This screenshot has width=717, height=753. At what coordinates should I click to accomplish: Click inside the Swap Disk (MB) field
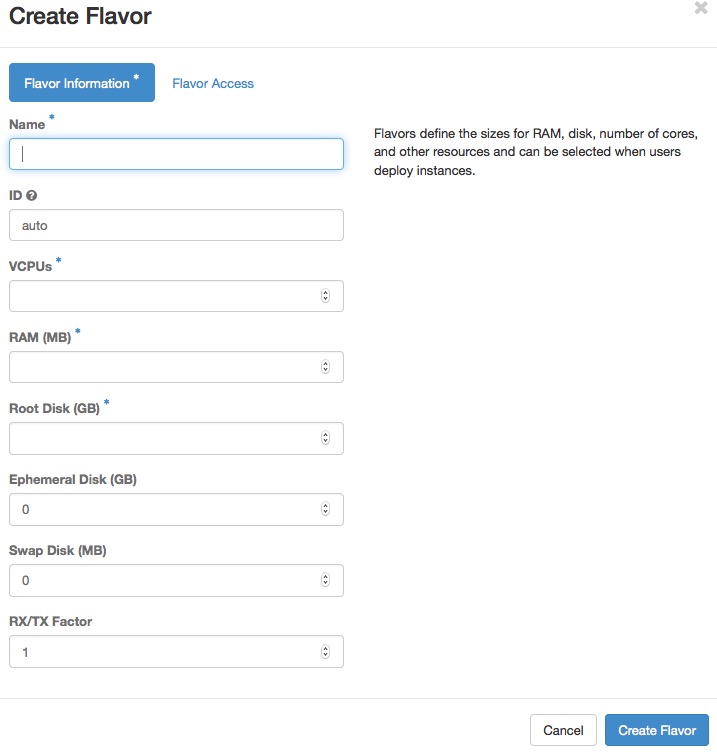point(160,580)
